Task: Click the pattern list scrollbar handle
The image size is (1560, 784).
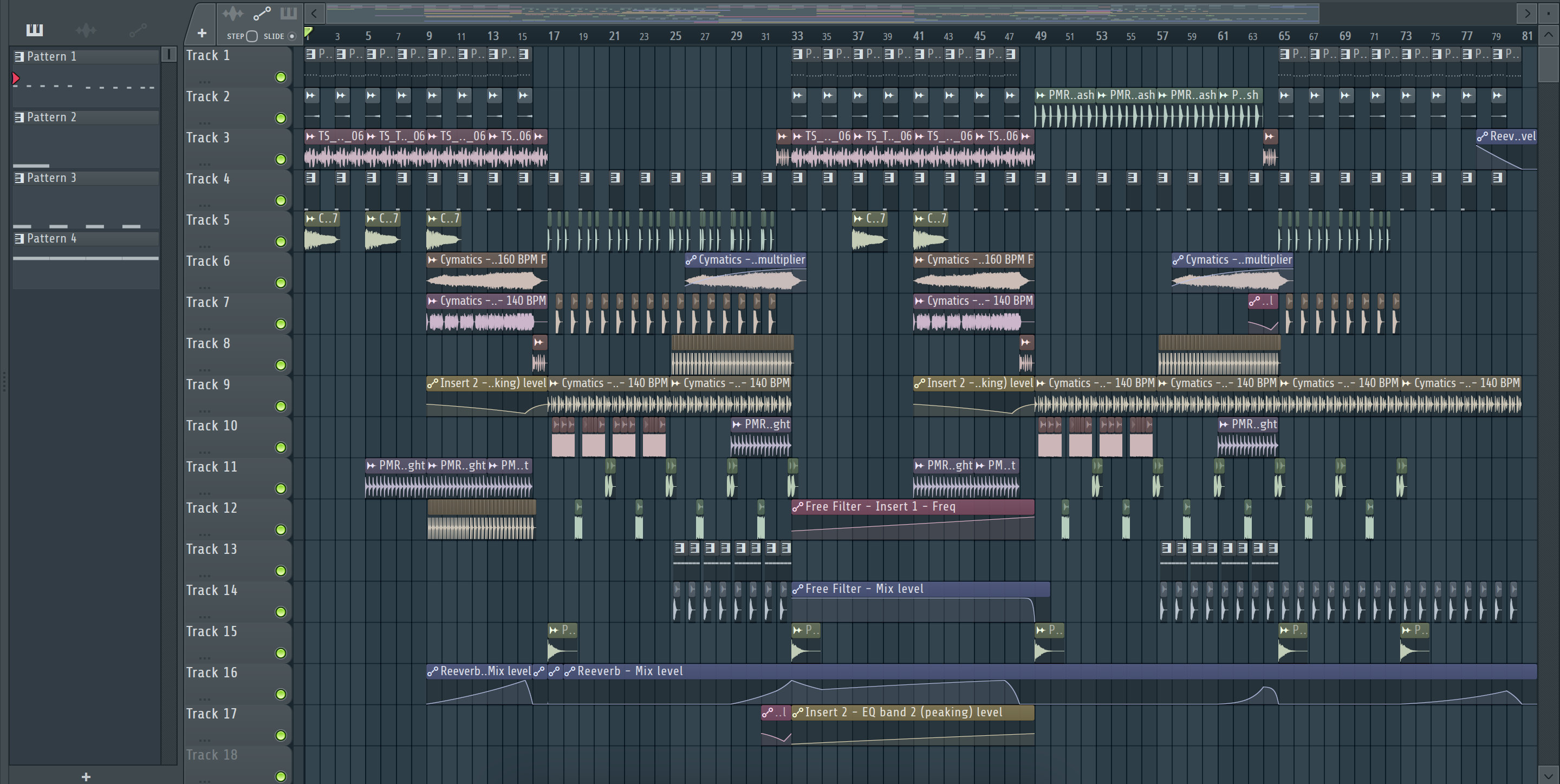Action: [169, 55]
